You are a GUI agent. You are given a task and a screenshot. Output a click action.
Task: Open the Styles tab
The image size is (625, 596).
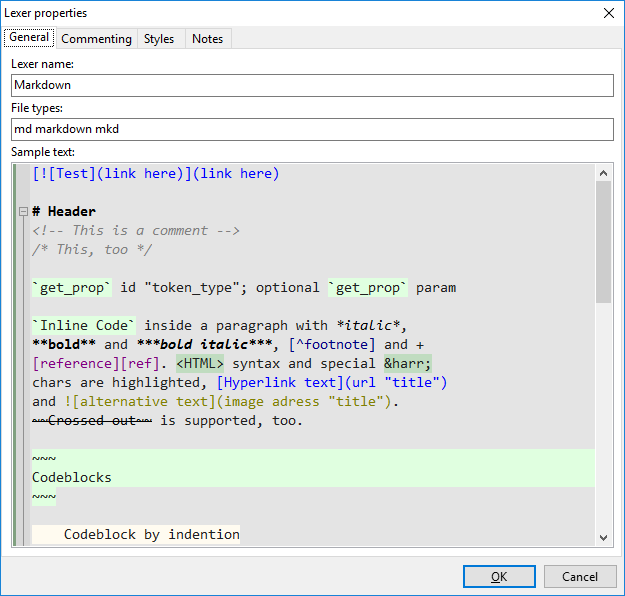[x=159, y=39]
